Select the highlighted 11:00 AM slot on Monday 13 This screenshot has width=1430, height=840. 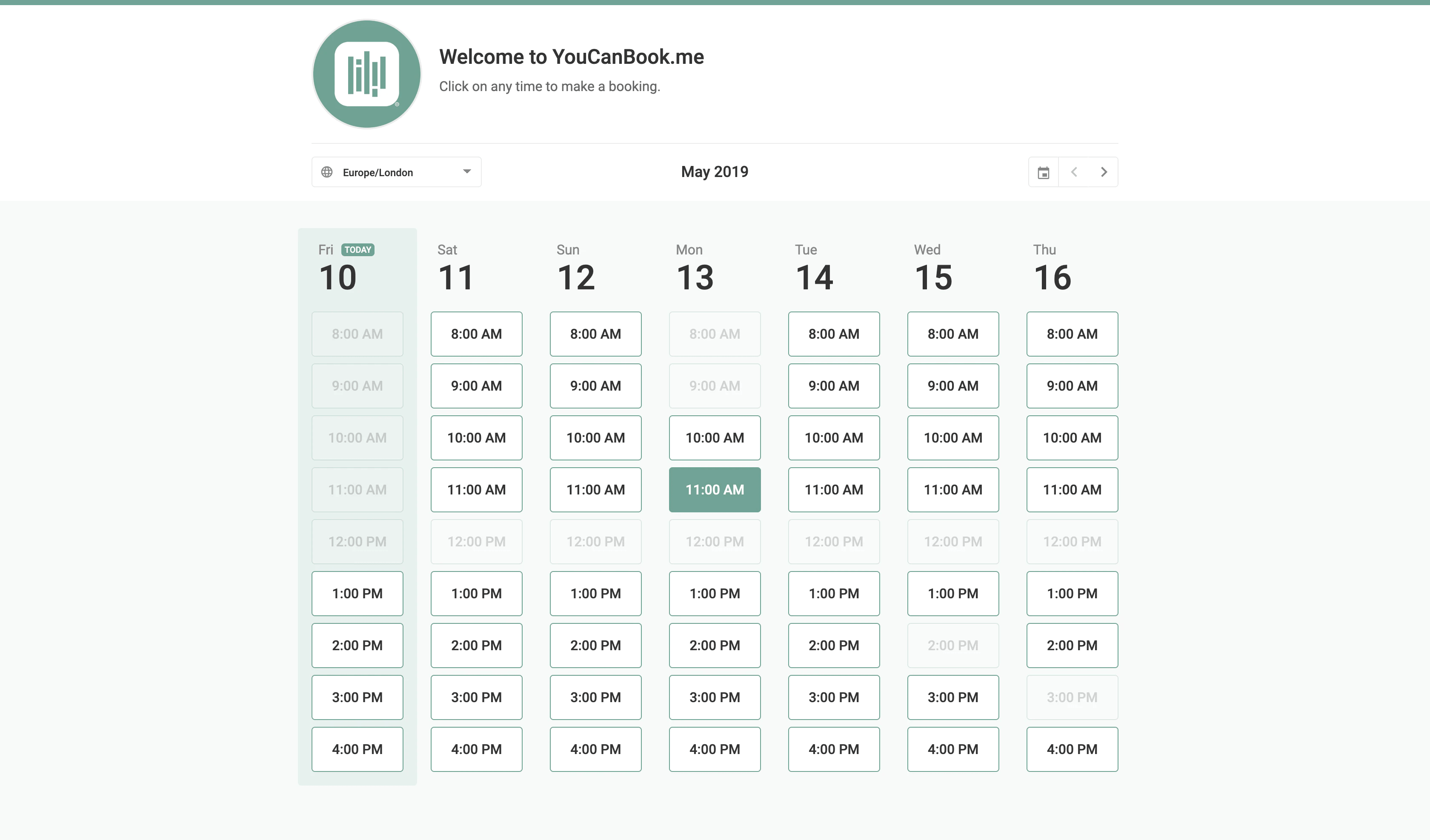click(715, 489)
